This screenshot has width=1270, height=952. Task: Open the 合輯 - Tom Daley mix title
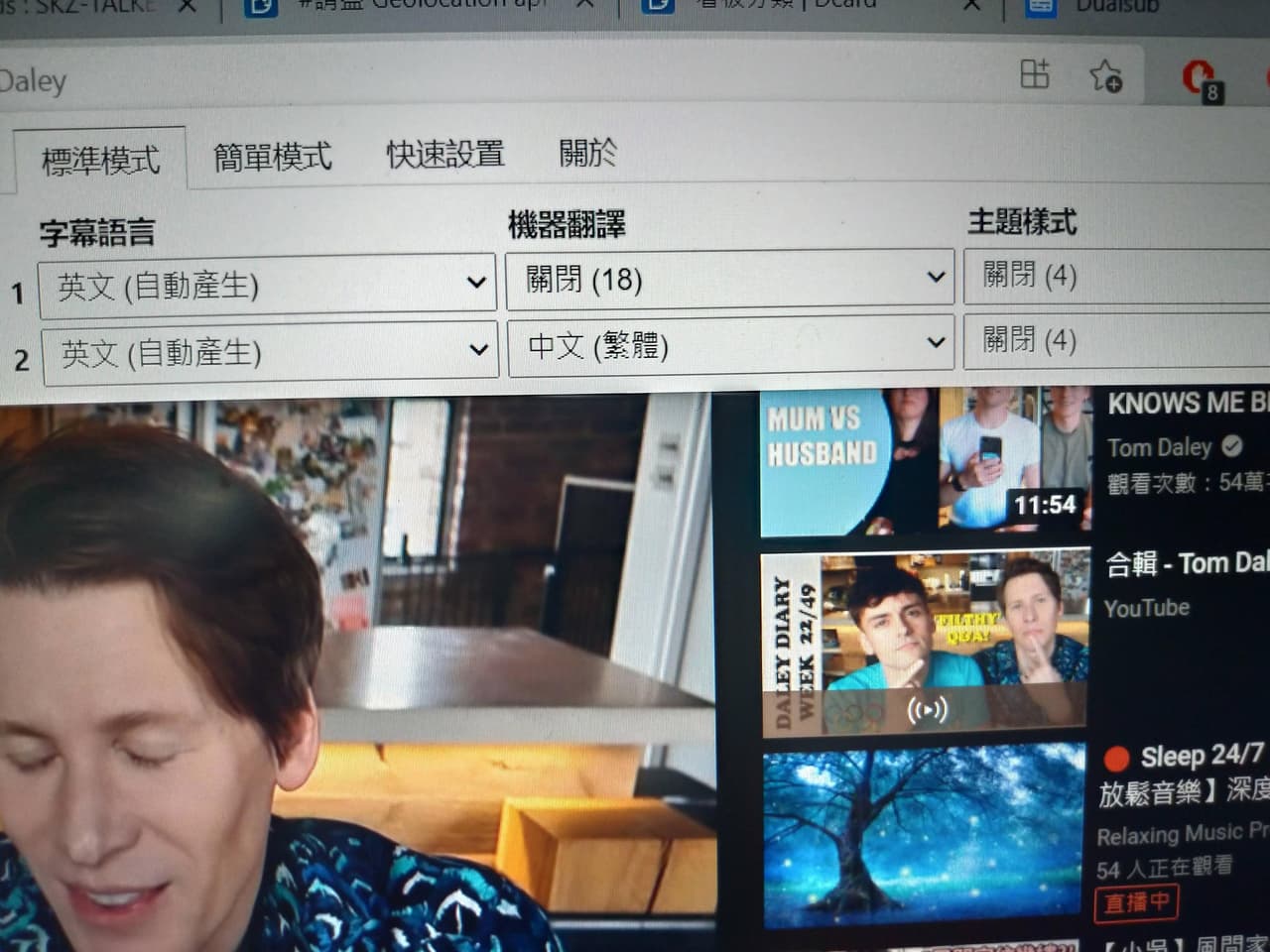click(x=1188, y=563)
